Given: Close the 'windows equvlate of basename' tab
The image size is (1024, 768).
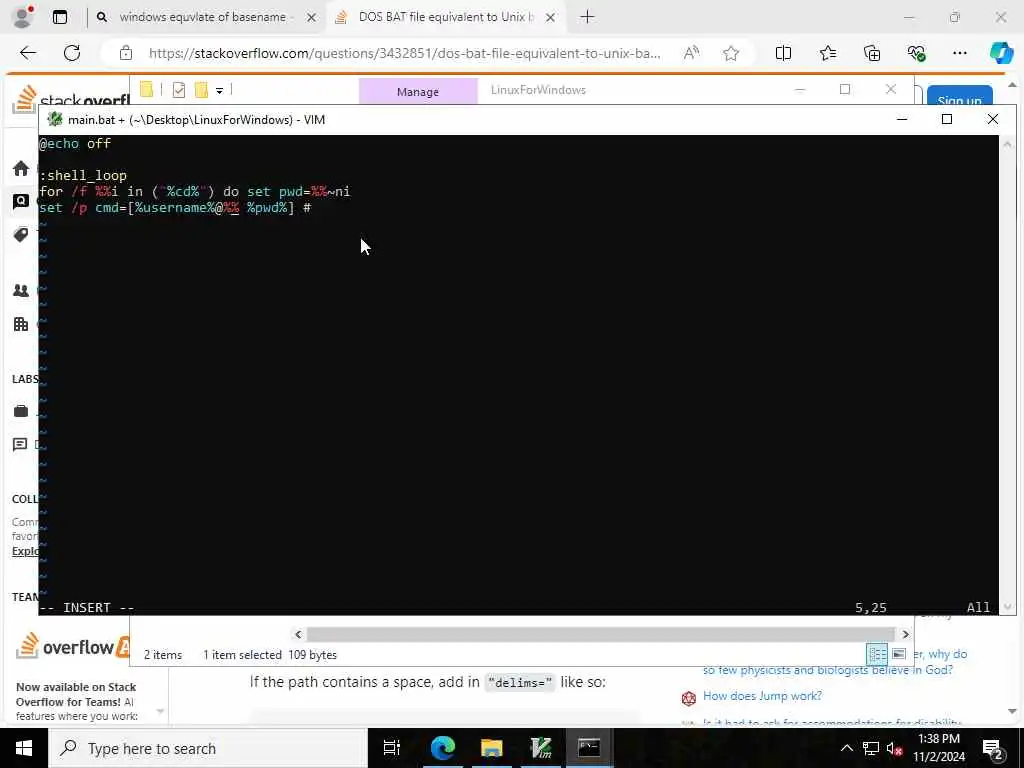Looking at the screenshot, I should (x=312, y=17).
